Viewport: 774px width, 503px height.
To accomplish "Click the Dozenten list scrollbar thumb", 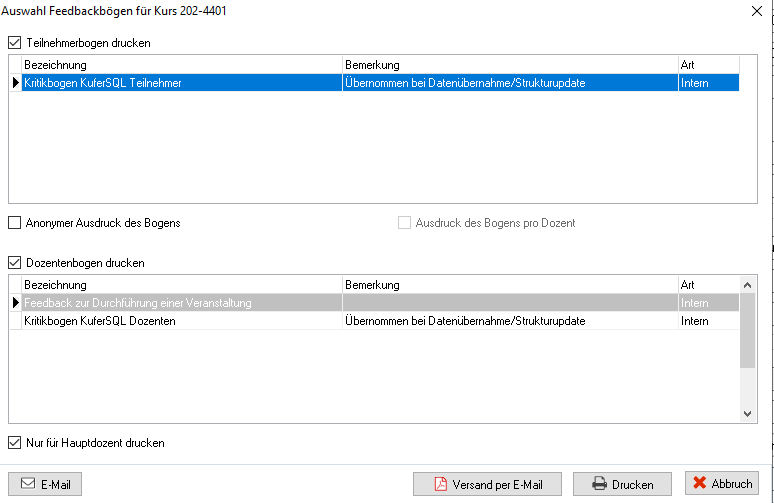I will (x=747, y=330).
